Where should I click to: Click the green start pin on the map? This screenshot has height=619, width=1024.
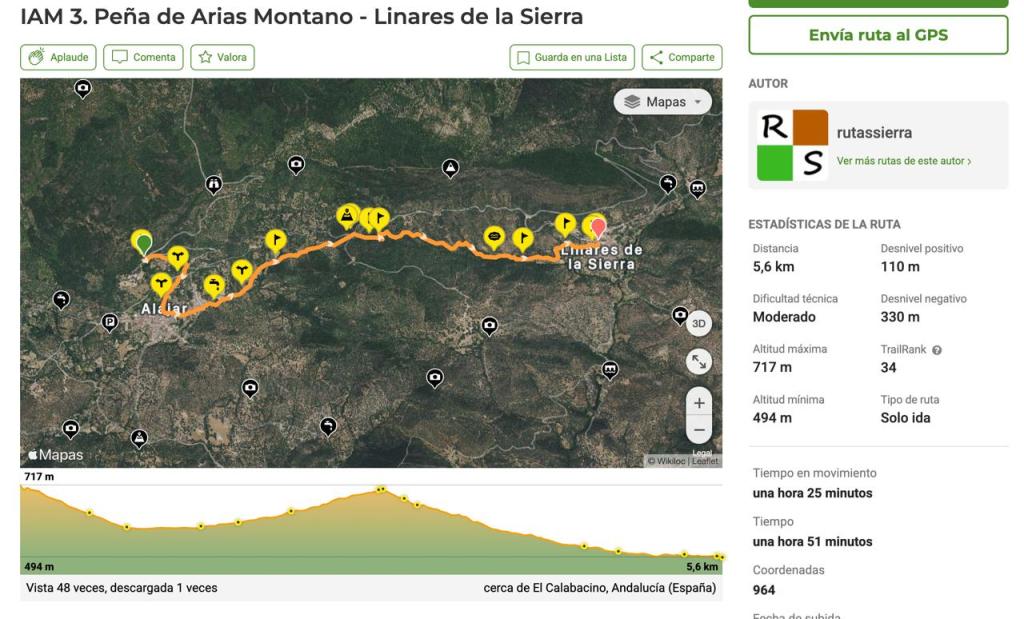[144, 242]
